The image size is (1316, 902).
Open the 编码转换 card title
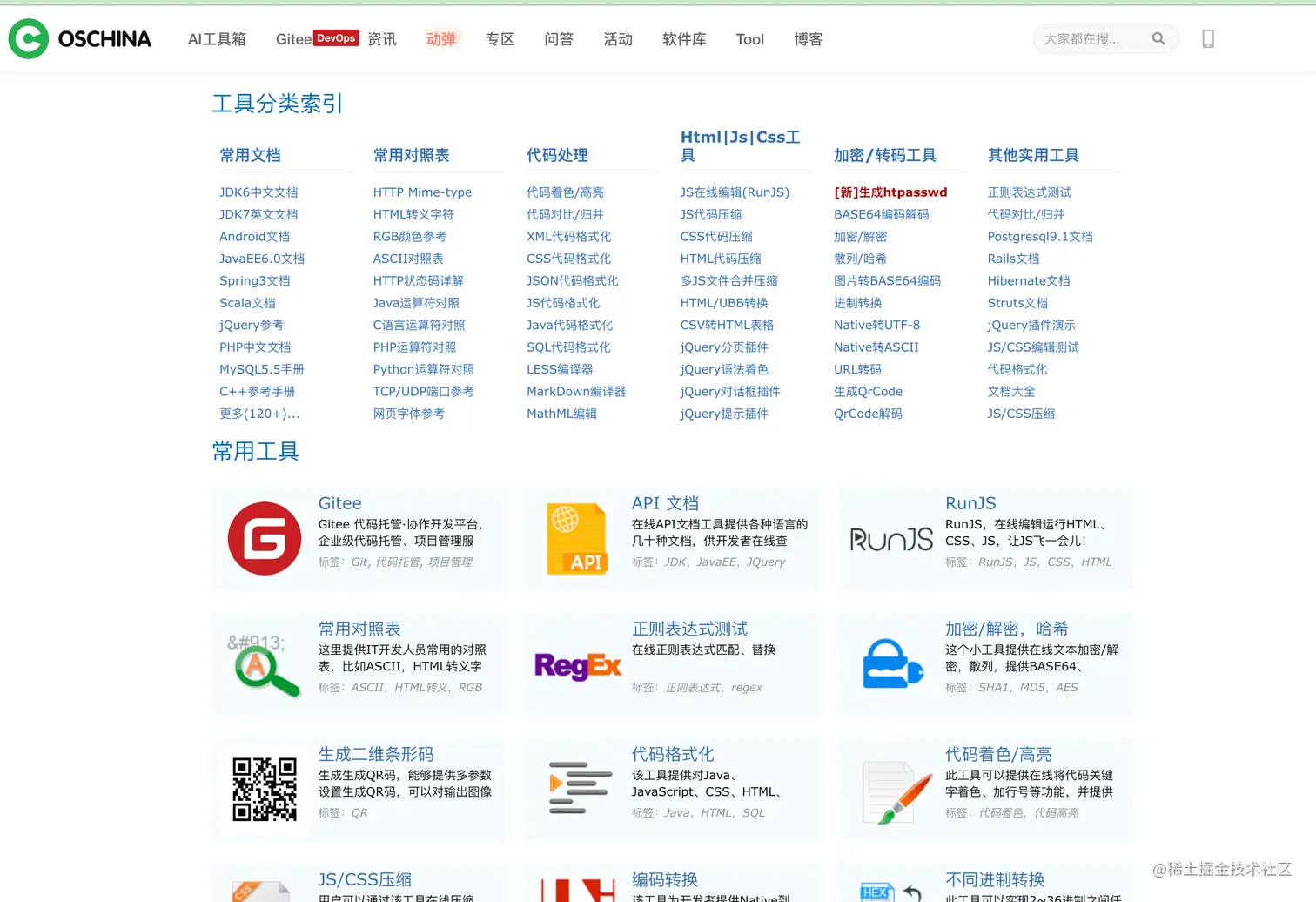[665, 879]
